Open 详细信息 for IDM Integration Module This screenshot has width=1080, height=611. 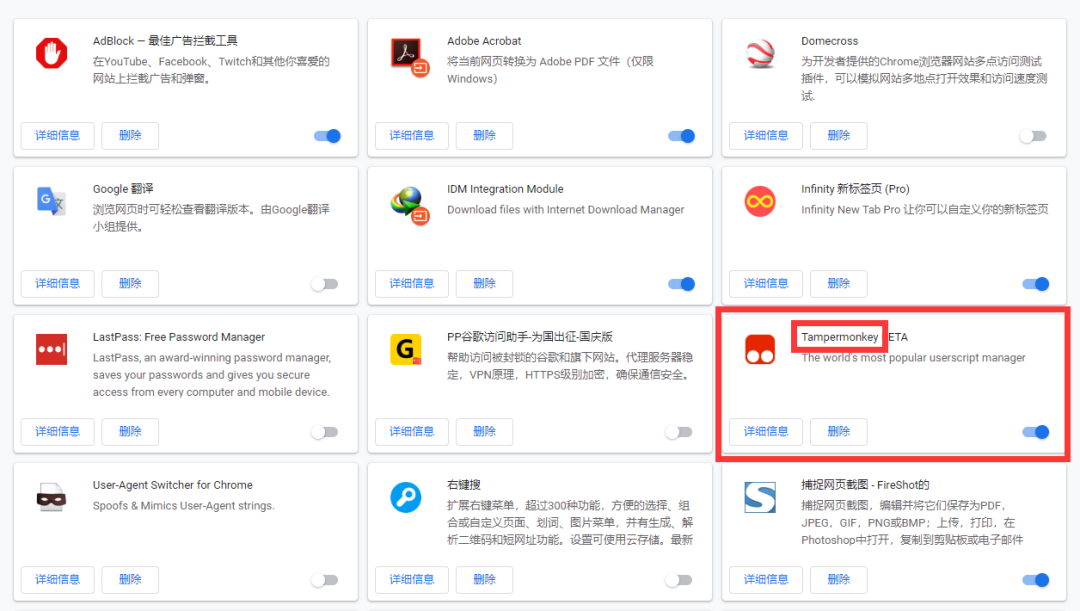coord(412,284)
